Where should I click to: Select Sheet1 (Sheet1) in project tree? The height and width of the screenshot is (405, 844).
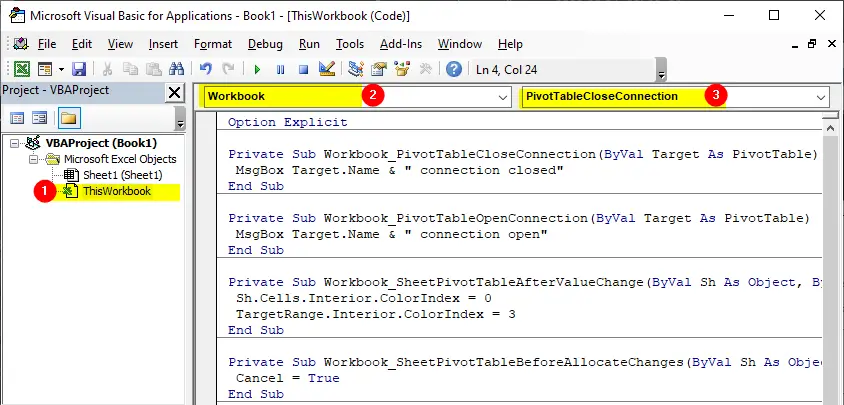coord(123,175)
